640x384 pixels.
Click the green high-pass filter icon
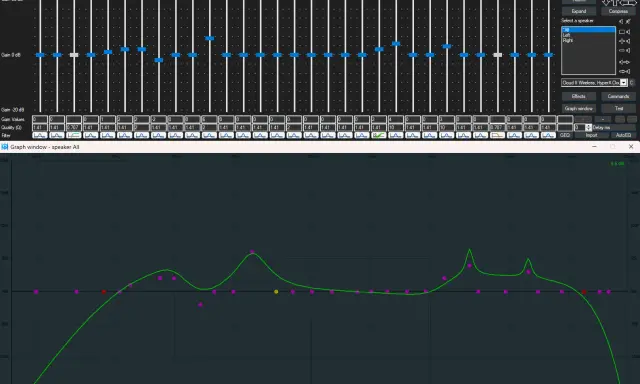[x=74, y=135]
